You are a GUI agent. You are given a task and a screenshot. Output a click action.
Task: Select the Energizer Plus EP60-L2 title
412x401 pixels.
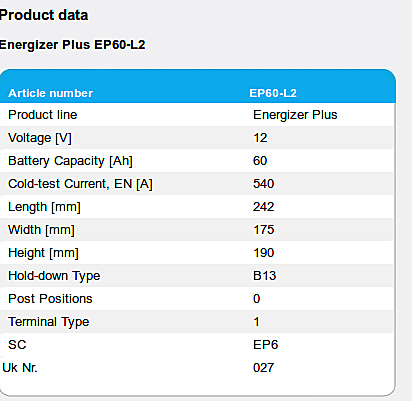[x=72, y=45]
